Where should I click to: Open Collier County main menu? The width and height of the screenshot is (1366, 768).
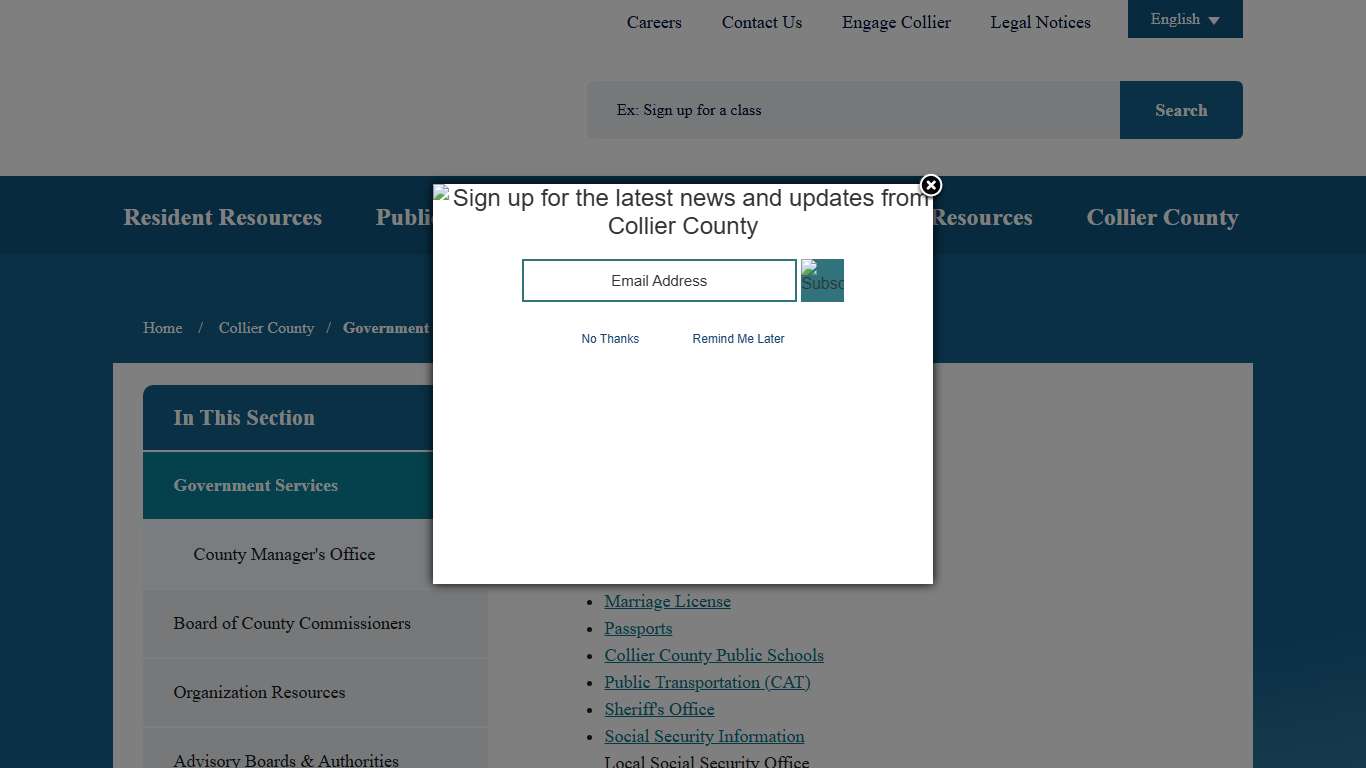(1162, 217)
